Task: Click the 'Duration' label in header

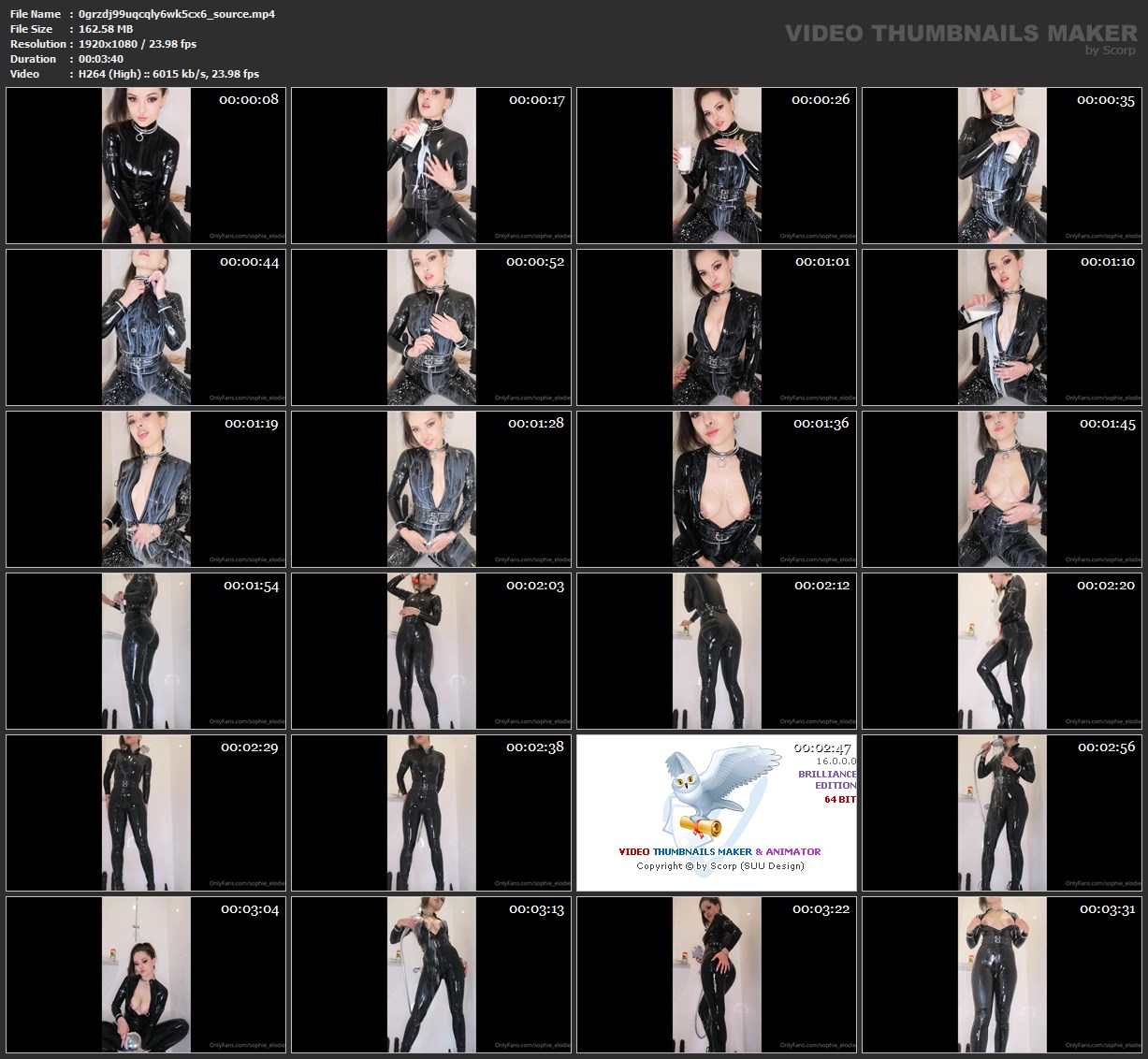Action: (x=34, y=59)
